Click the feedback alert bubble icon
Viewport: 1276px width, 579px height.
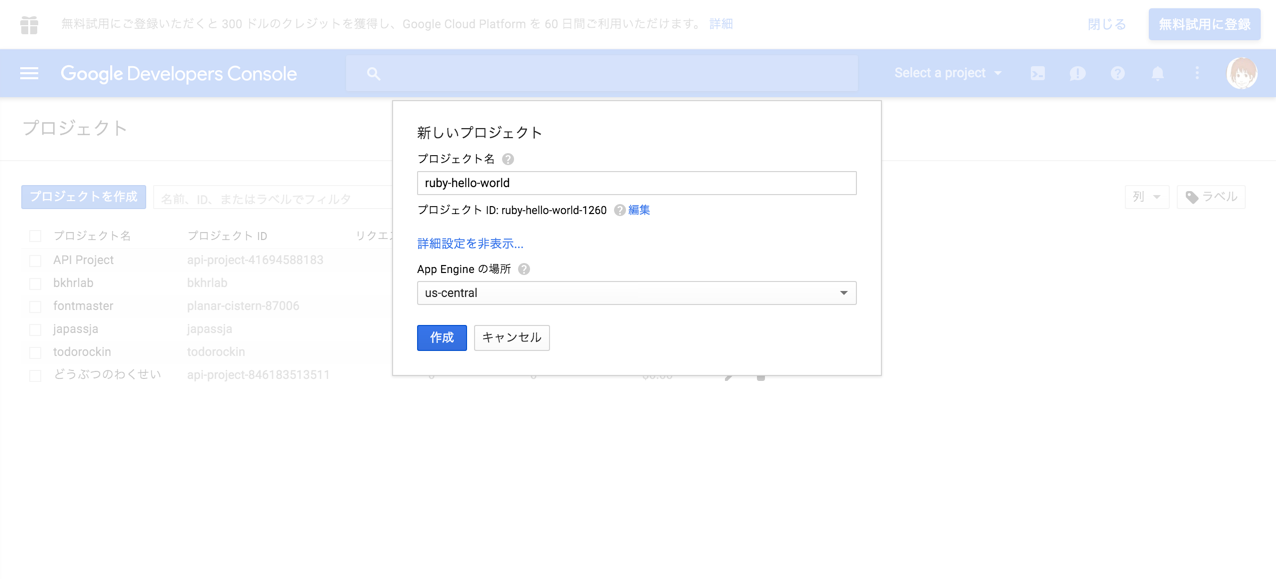1078,73
